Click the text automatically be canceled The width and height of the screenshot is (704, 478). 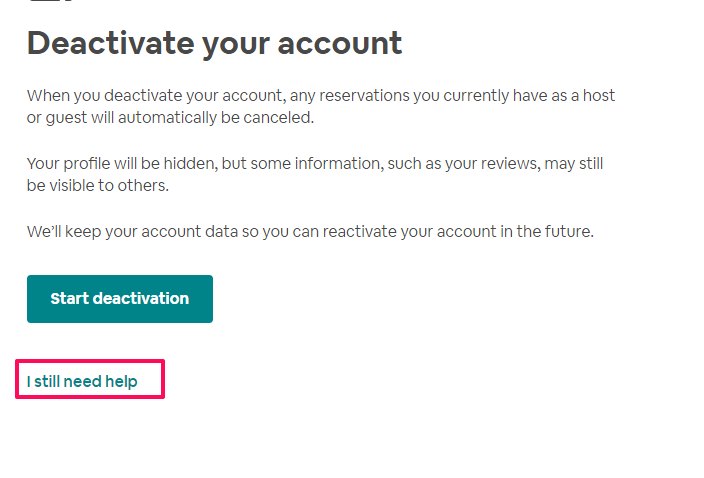click(216, 118)
